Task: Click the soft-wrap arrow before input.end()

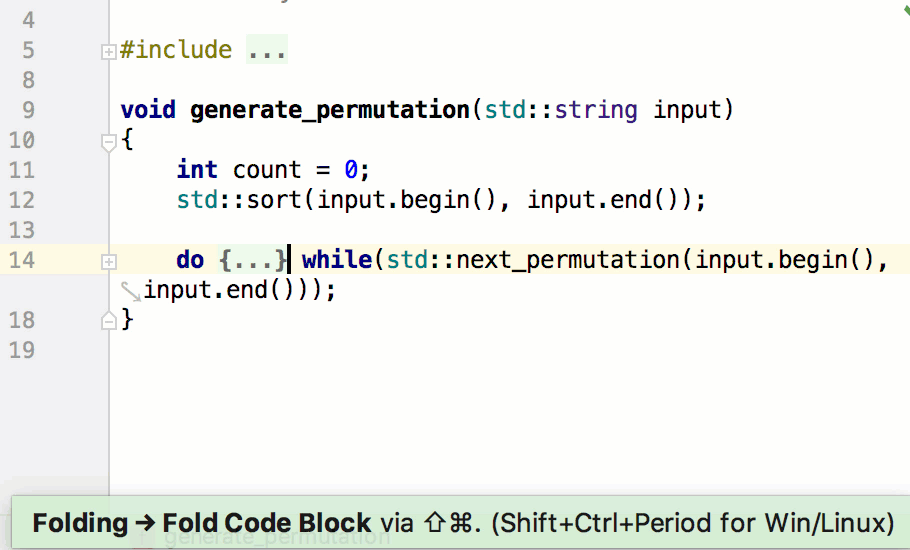Action: click(x=131, y=291)
